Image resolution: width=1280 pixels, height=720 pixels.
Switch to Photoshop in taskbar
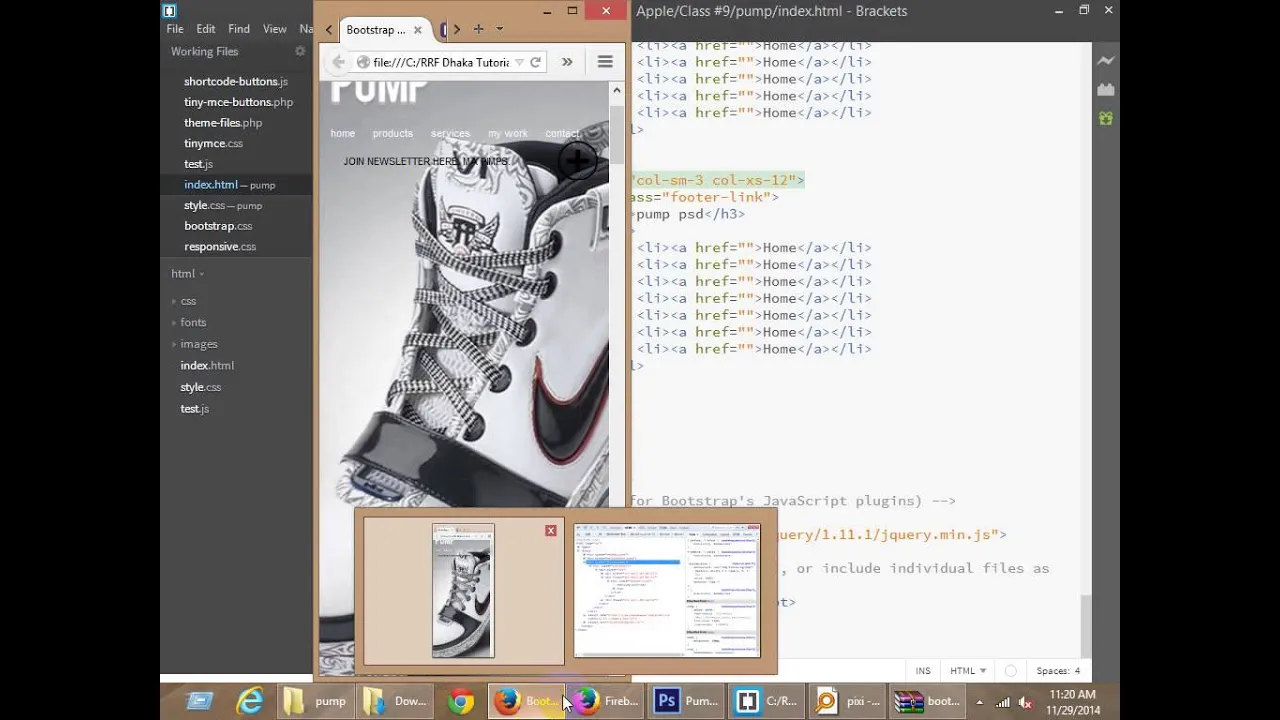tap(687, 701)
